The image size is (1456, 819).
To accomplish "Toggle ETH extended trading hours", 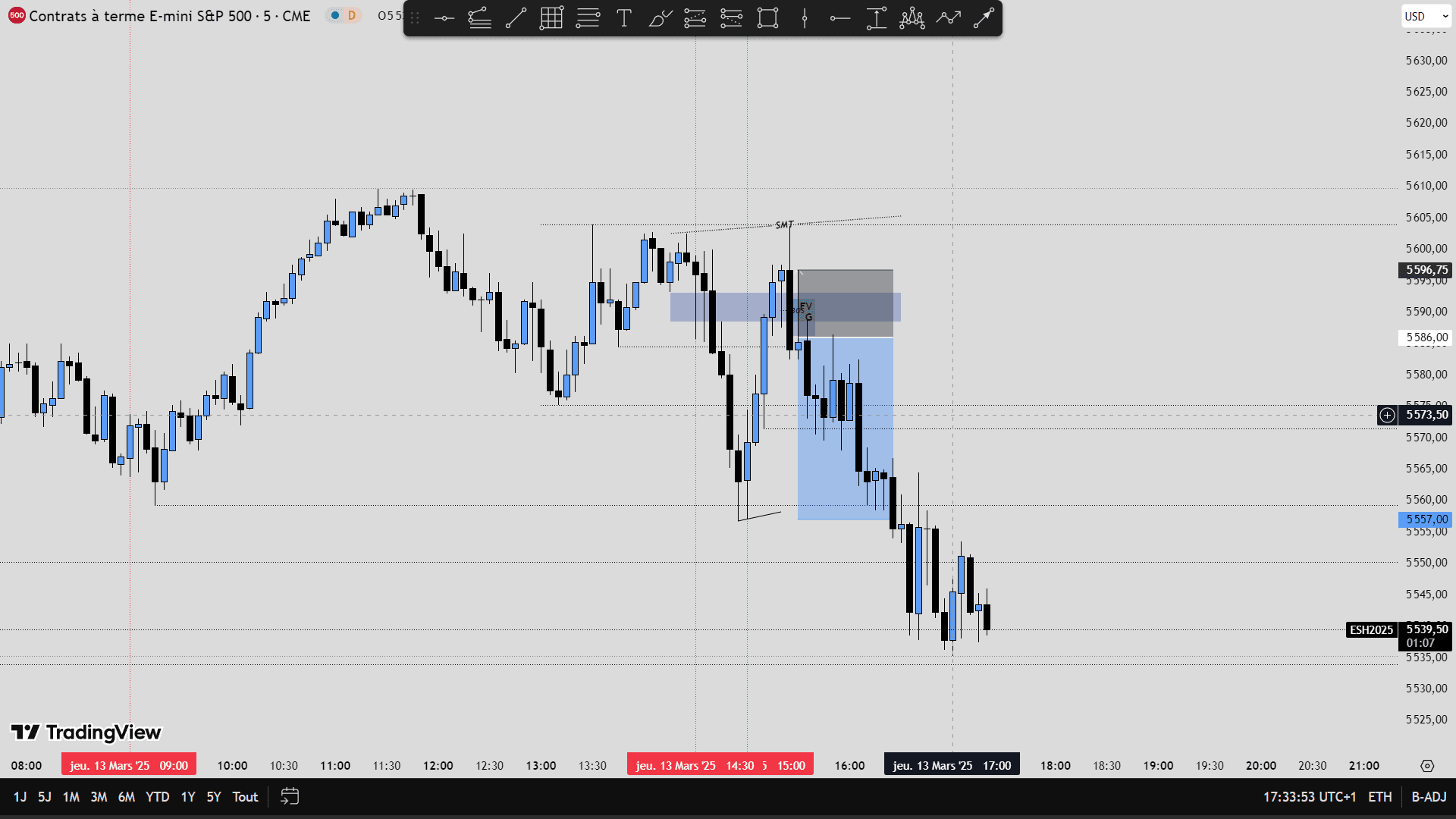I will point(1379,797).
